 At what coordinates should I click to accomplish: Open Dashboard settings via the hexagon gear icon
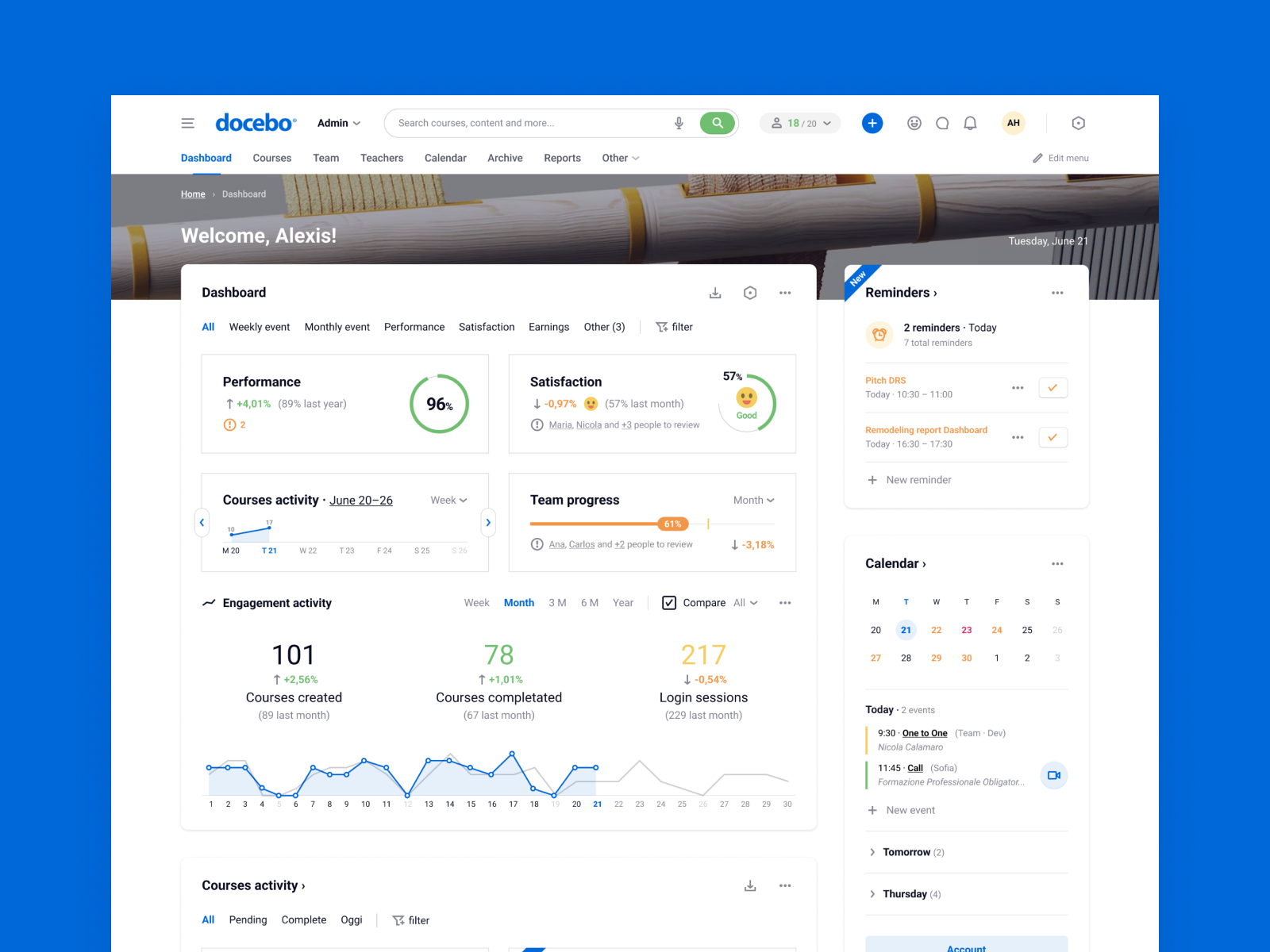750,293
